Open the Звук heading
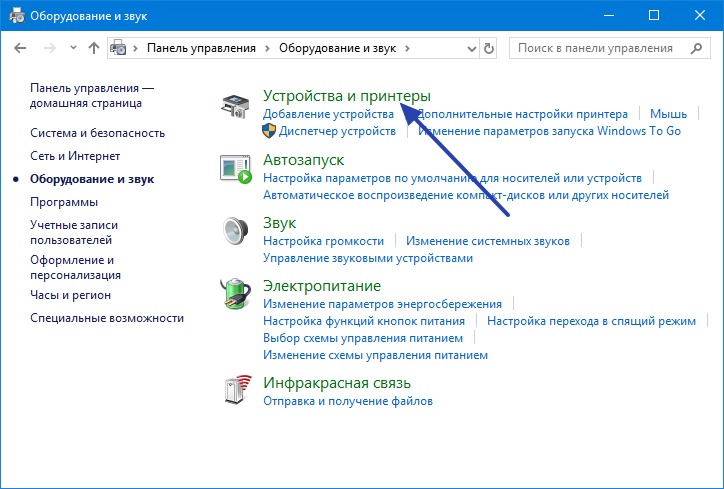Image resolution: width=724 pixels, height=489 pixels. (279, 223)
